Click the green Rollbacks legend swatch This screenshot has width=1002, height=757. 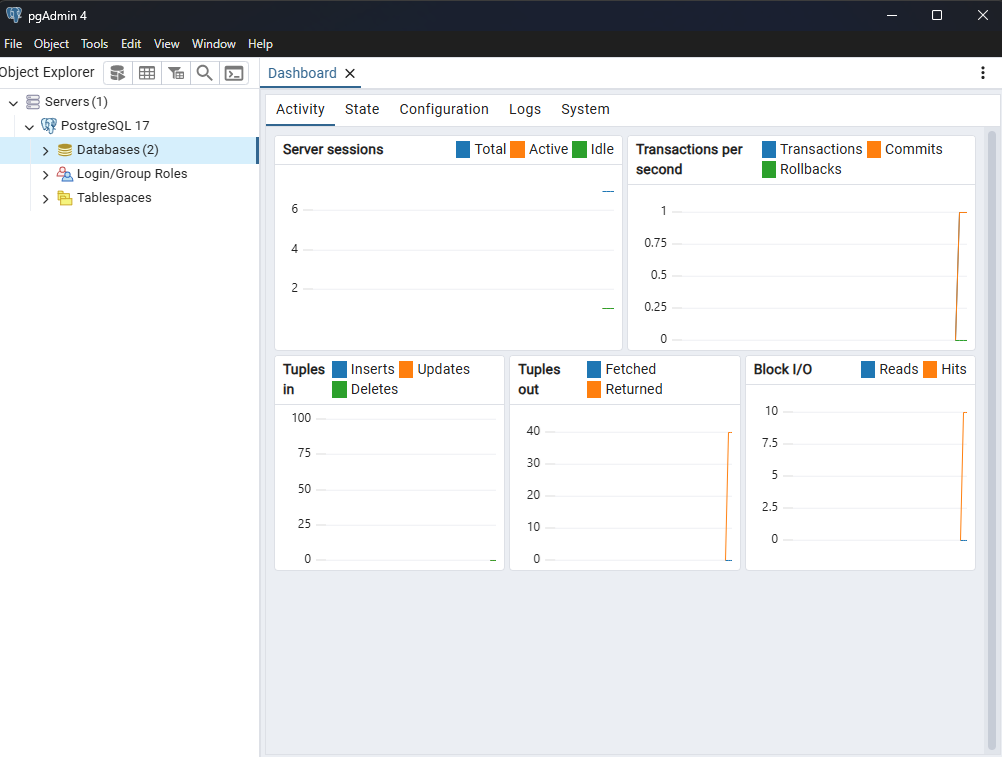(769, 170)
